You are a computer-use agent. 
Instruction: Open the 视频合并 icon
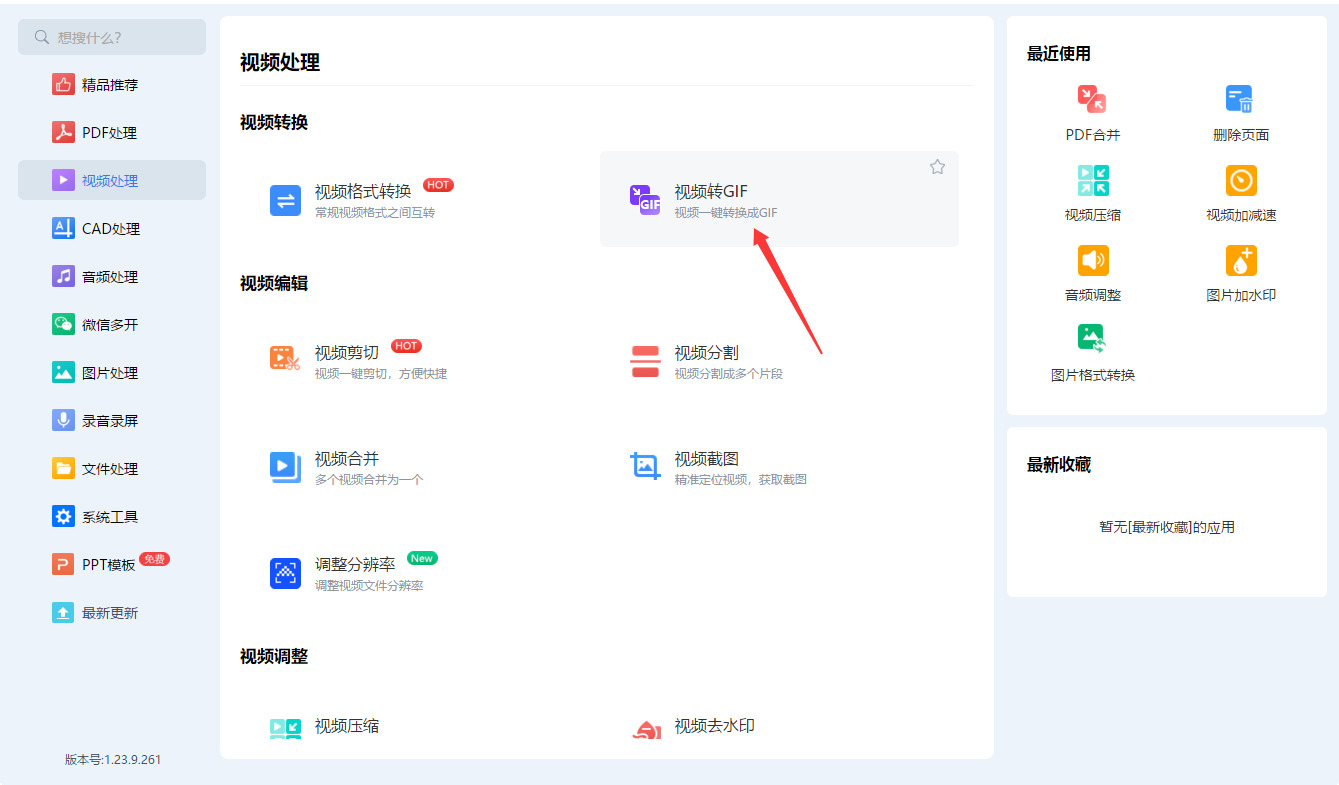pyautogui.click(x=286, y=468)
